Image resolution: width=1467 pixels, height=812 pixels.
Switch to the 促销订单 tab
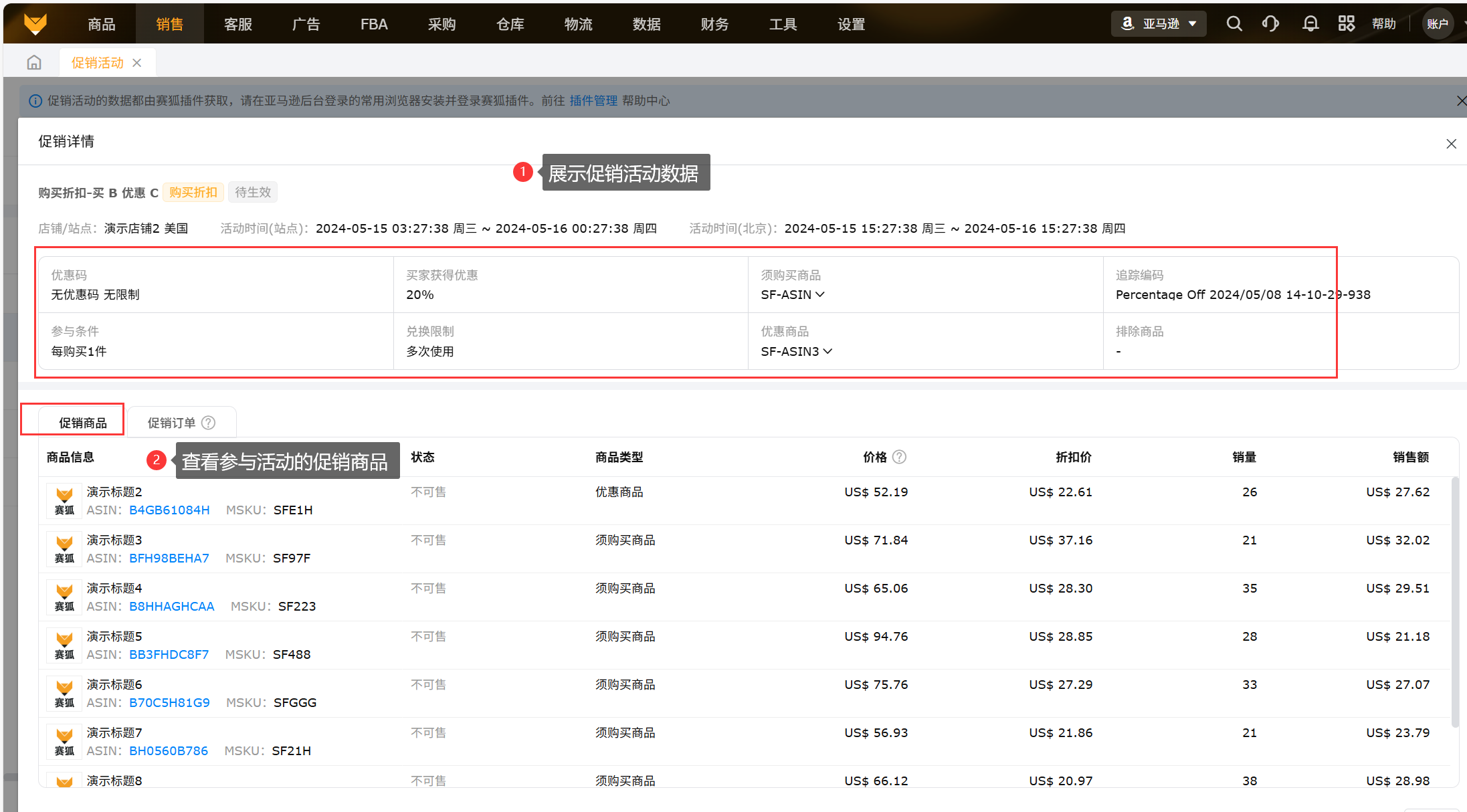[172, 423]
